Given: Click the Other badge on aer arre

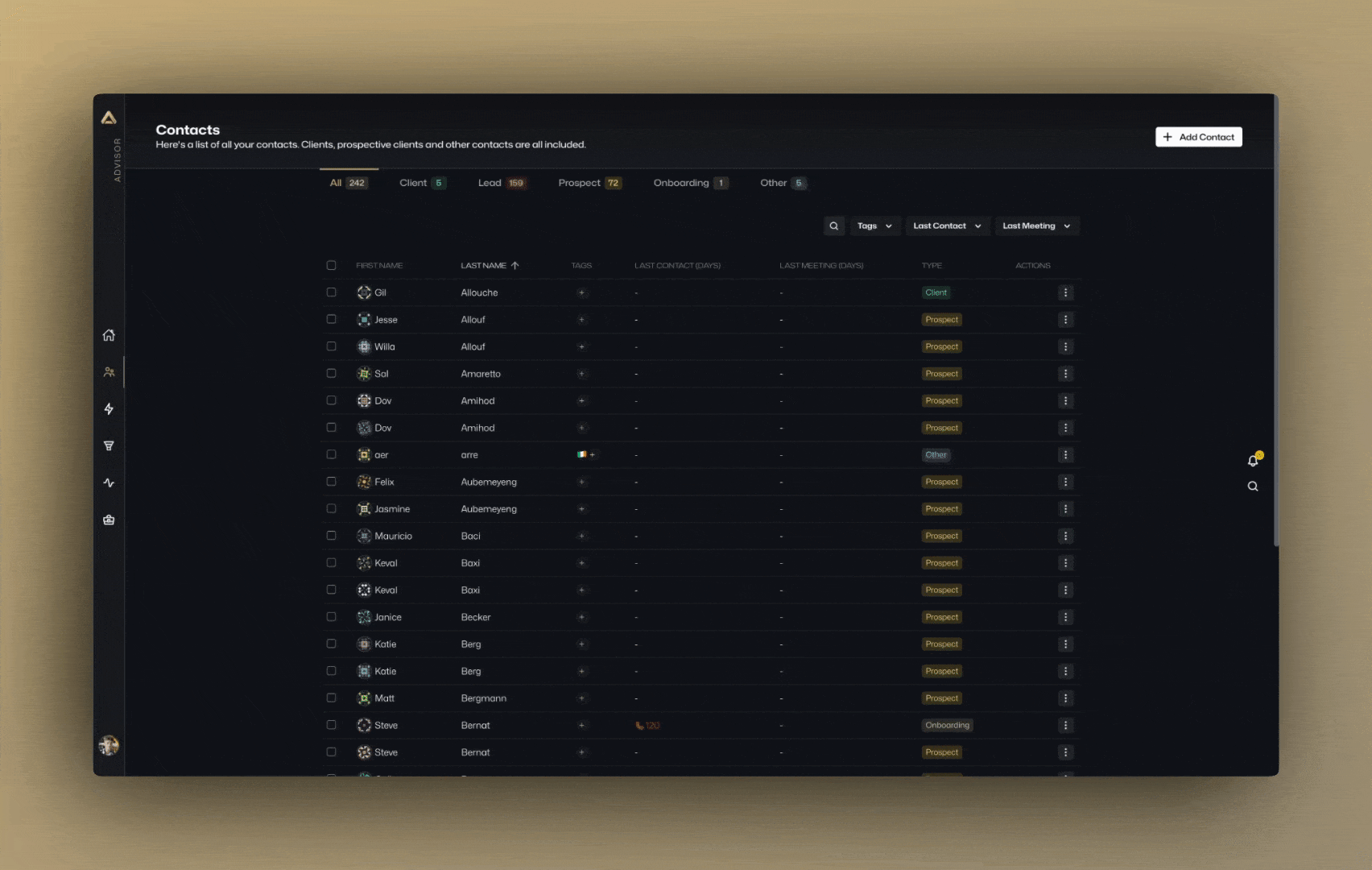Looking at the screenshot, I should tap(936, 455).
